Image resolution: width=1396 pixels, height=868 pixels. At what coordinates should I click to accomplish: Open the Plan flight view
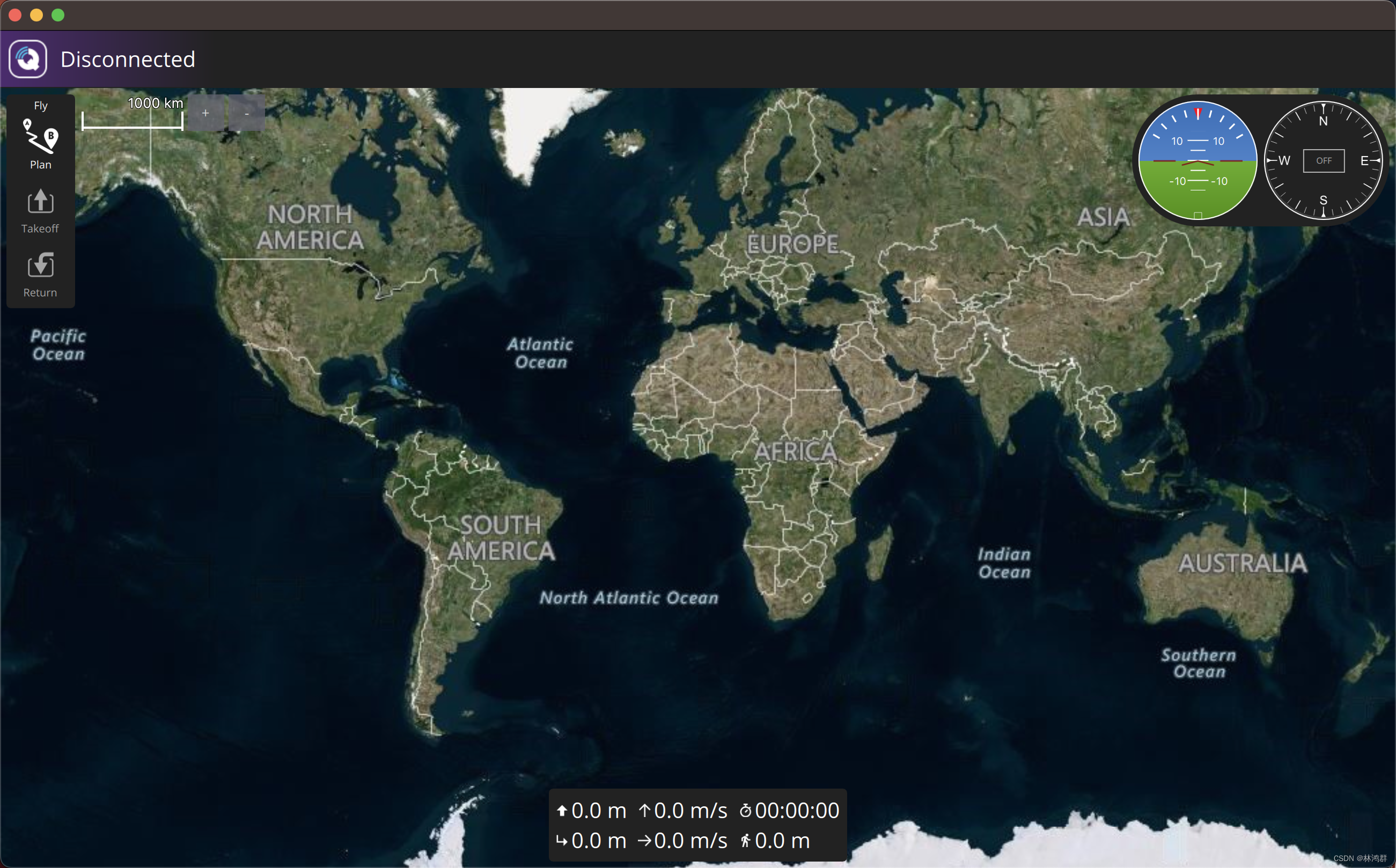(40, 144)
